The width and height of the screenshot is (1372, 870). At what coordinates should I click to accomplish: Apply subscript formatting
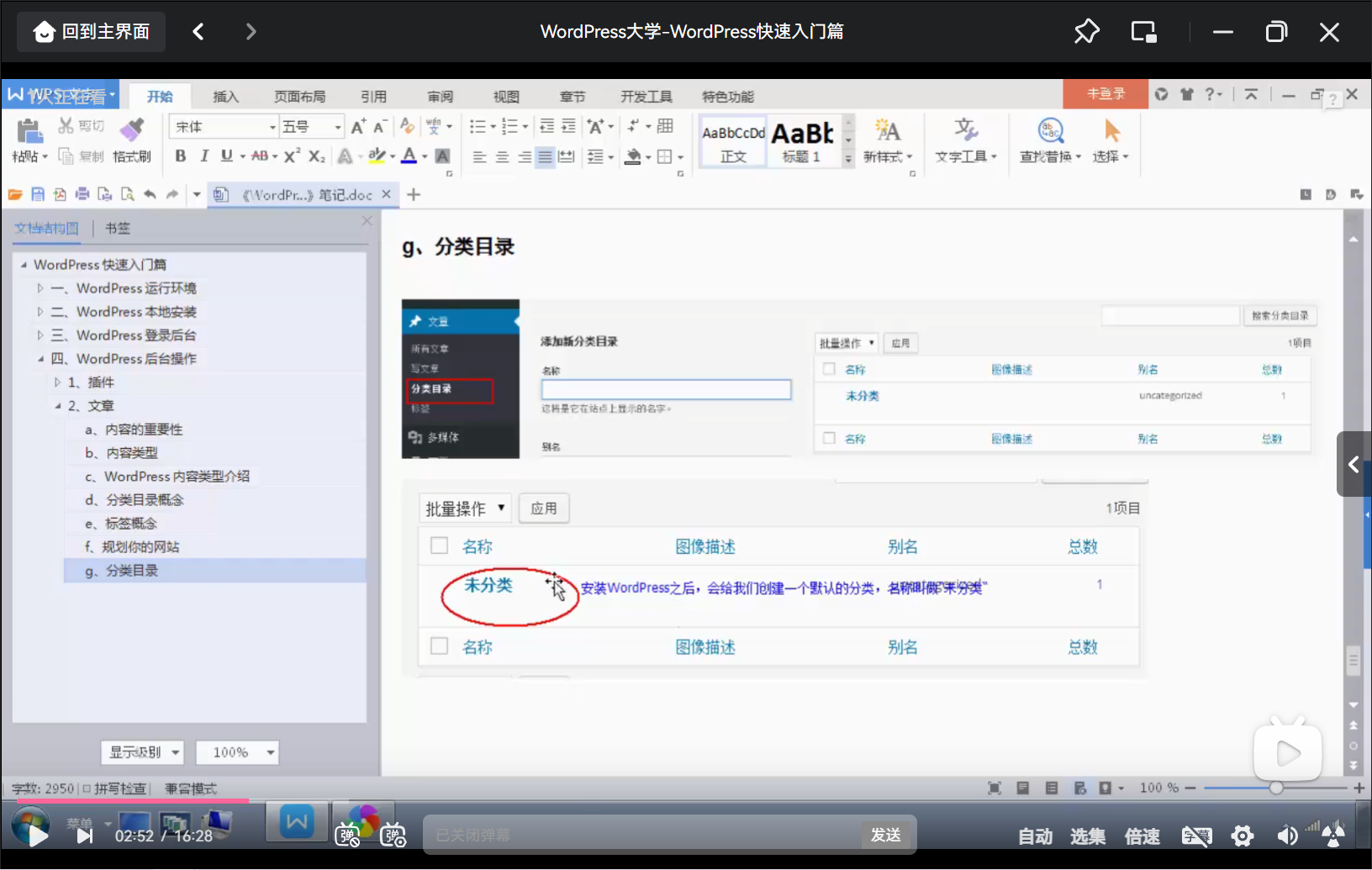317,156
